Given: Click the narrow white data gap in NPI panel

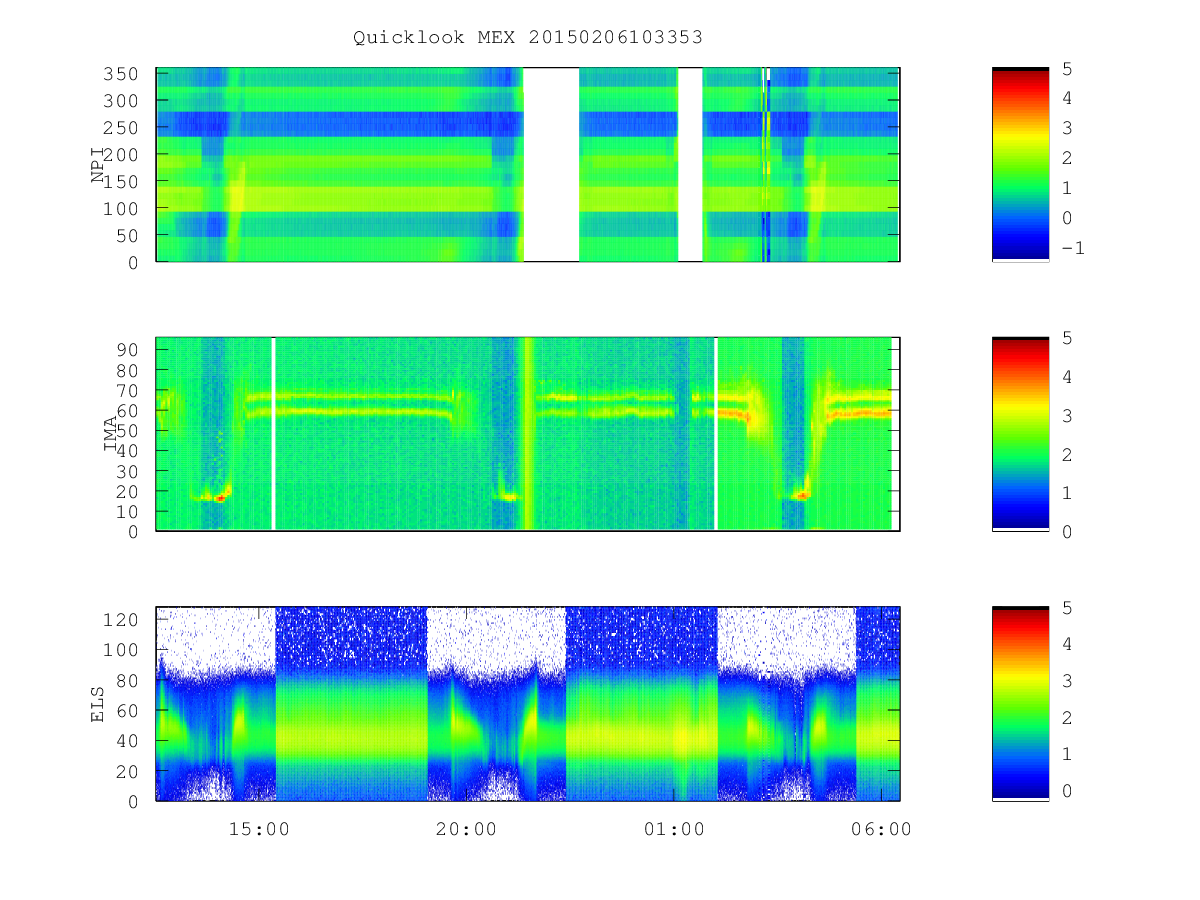Looking at the screenshot, I should [690, 164].
